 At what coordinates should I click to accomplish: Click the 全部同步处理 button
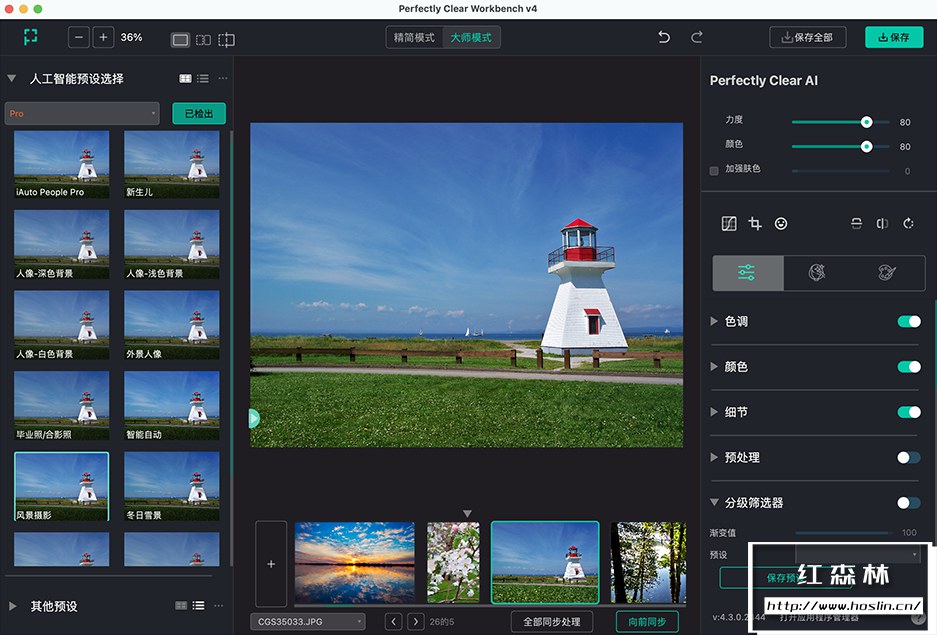coord(551,622)
